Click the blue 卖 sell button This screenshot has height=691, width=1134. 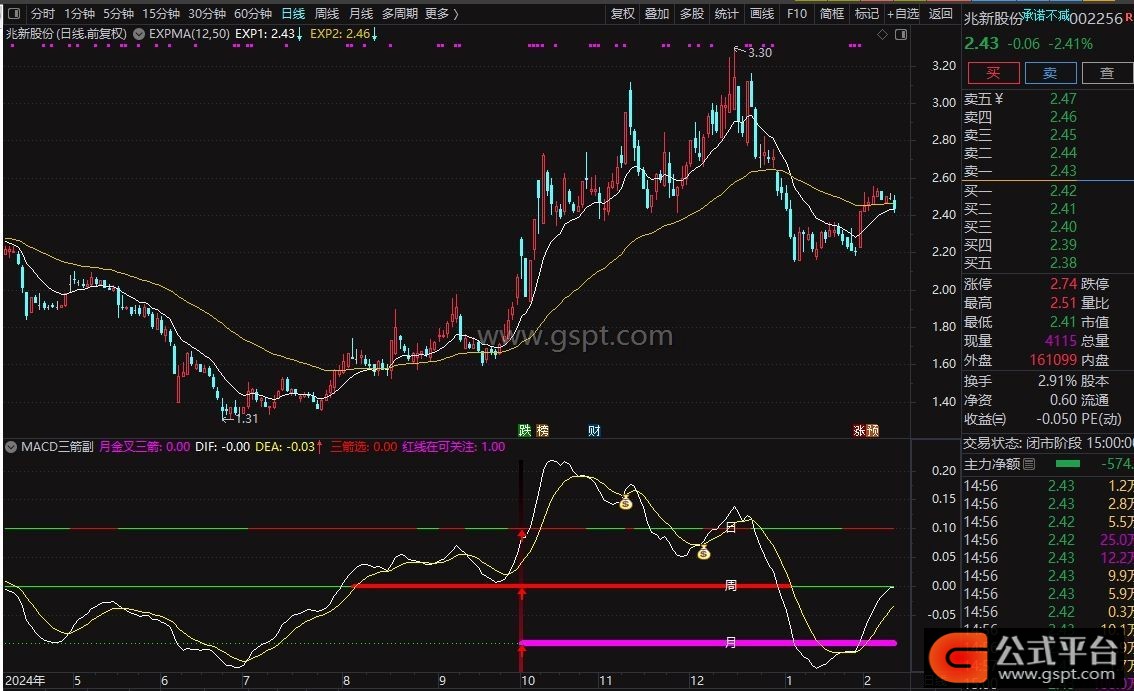(x=1050, y=73)
